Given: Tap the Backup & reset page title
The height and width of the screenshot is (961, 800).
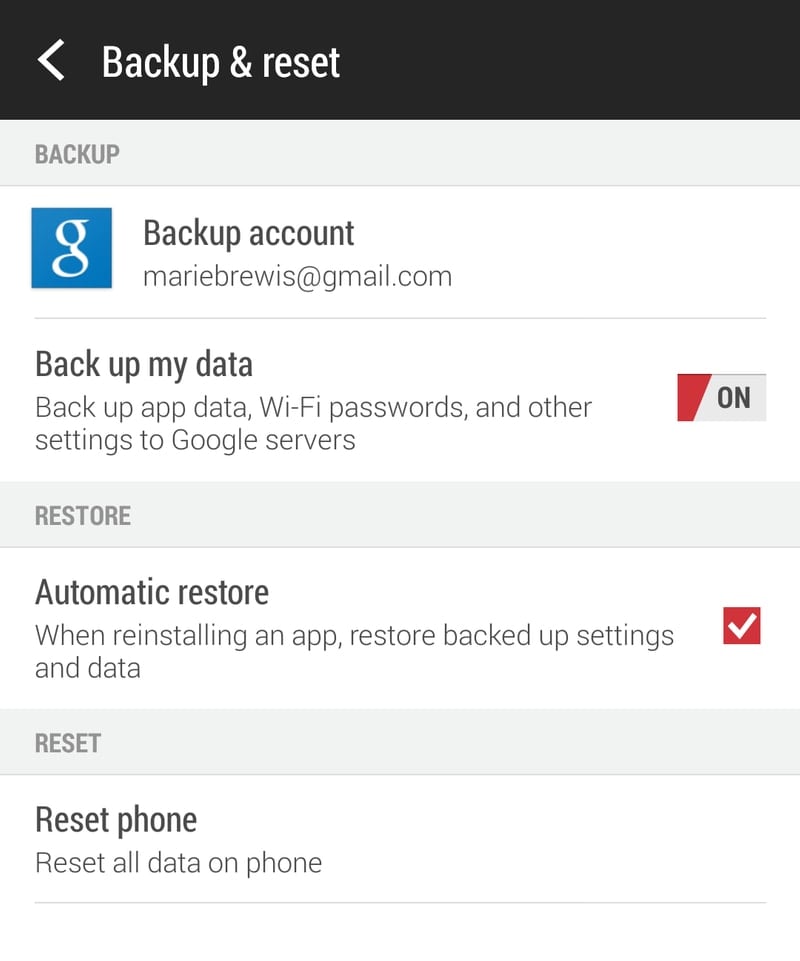Looking at the screenshot, I should point(221,61).
